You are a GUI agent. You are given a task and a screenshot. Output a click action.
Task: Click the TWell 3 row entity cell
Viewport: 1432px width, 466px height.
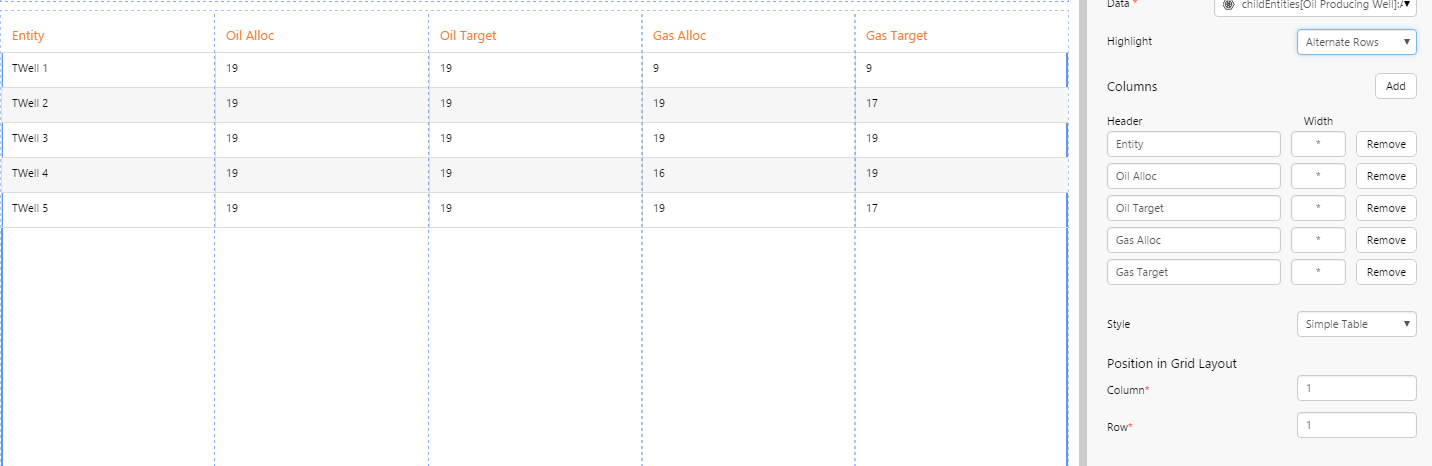(30, 138)
